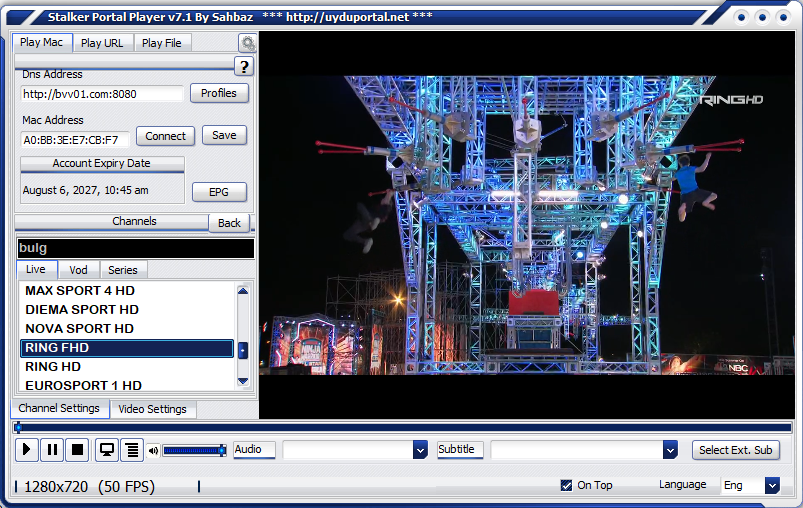Click the Profiles button
This screenshot has height=508, width=803.
[x=219, y=93]
